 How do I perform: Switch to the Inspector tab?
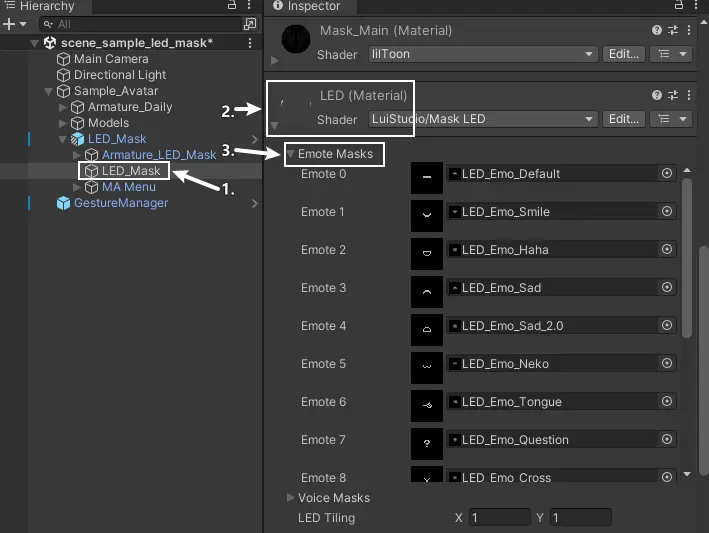tap(310, 6)
